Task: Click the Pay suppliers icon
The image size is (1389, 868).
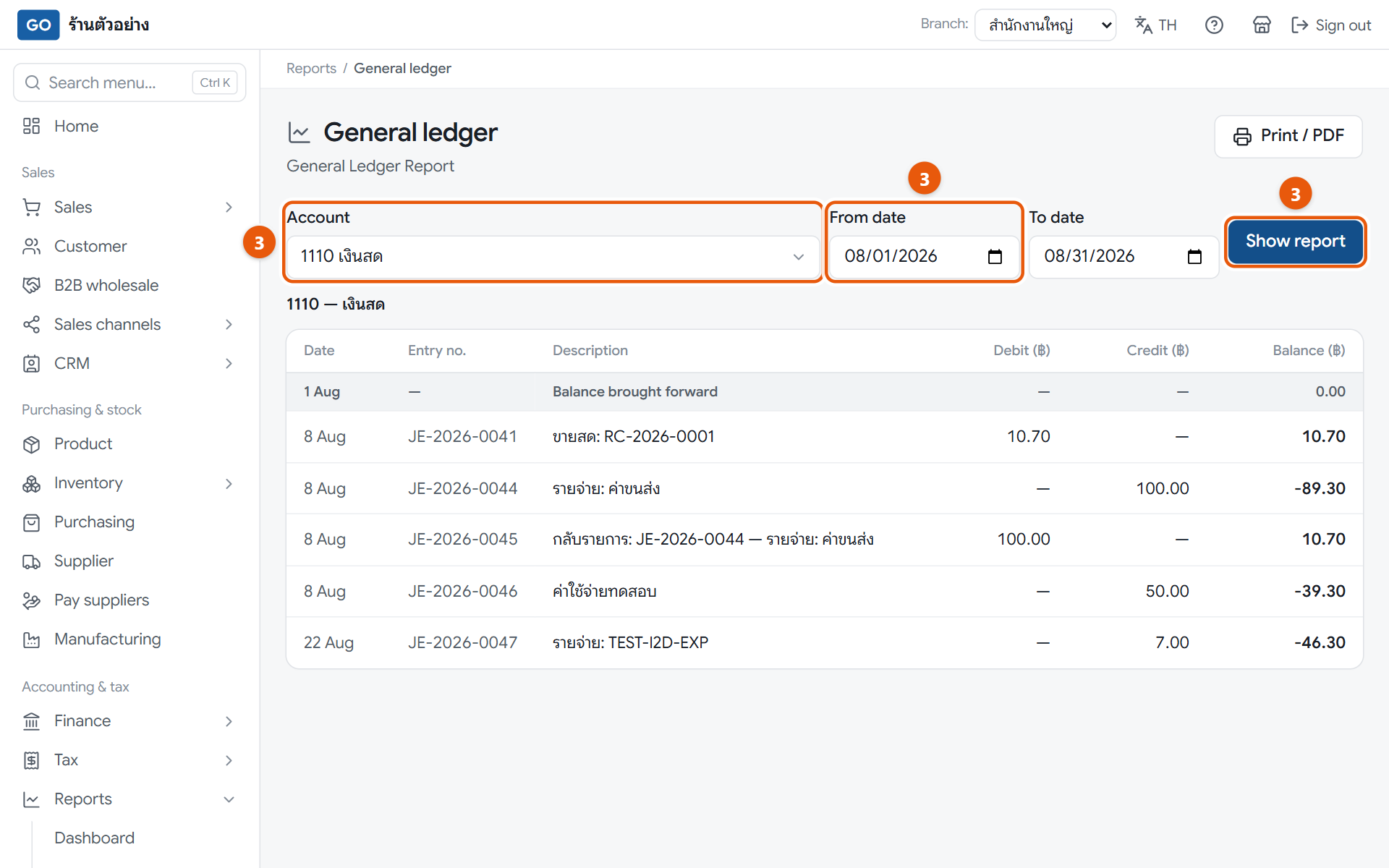Action: (31, 600)
